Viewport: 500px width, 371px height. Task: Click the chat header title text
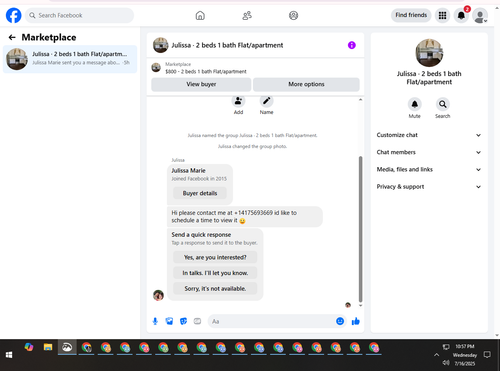[227, 45]
